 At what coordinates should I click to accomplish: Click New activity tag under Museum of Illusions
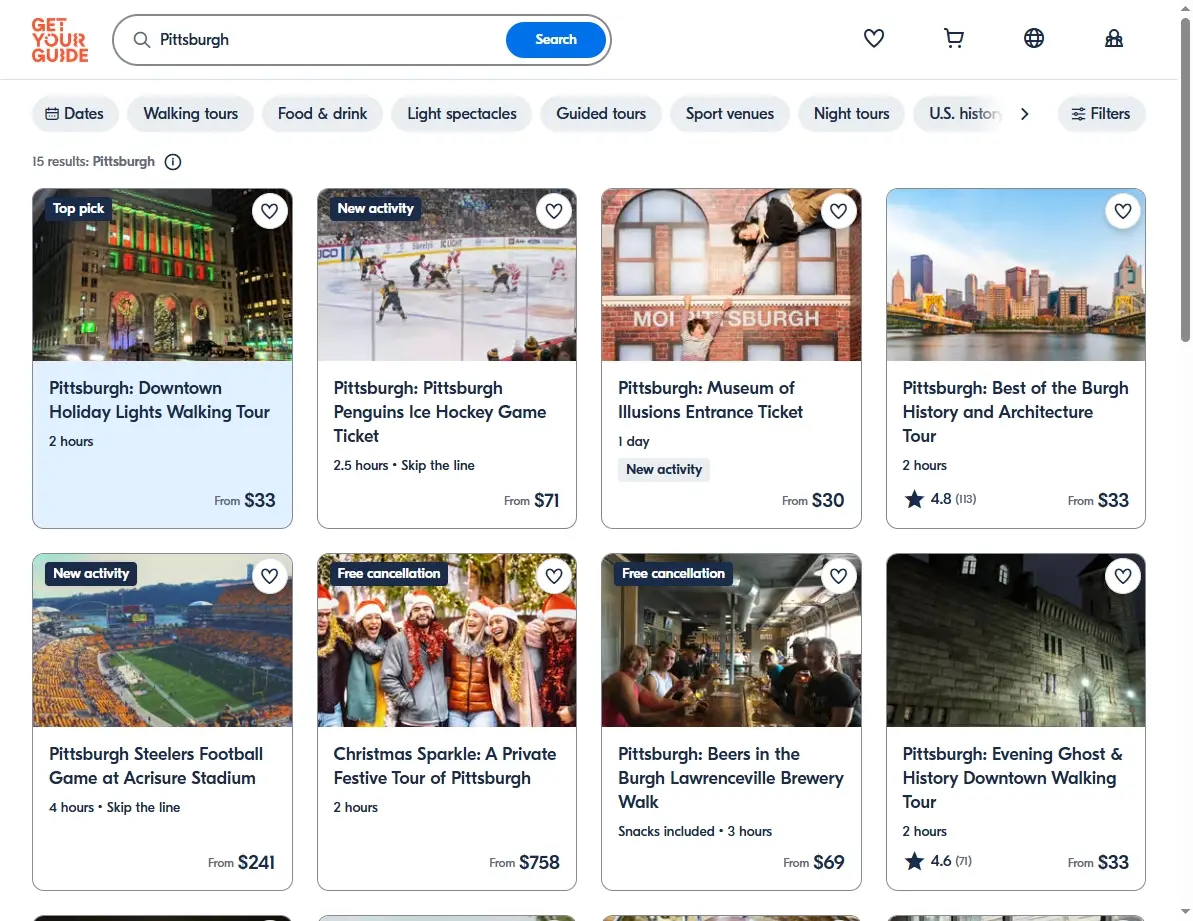tap(663, 469)
